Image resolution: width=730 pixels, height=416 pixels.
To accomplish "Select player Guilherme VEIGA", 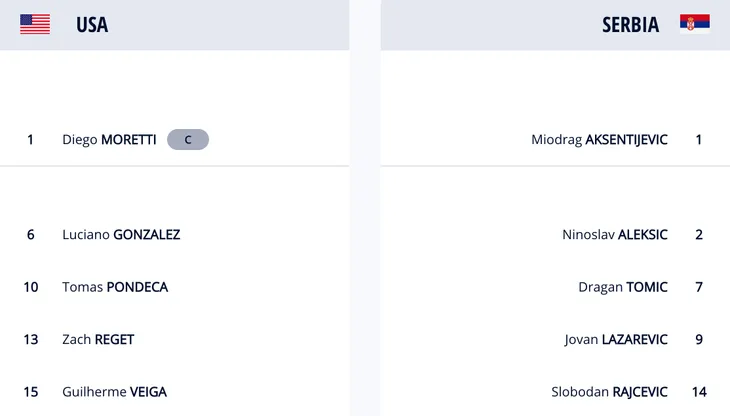I will [x=115, y=392].
